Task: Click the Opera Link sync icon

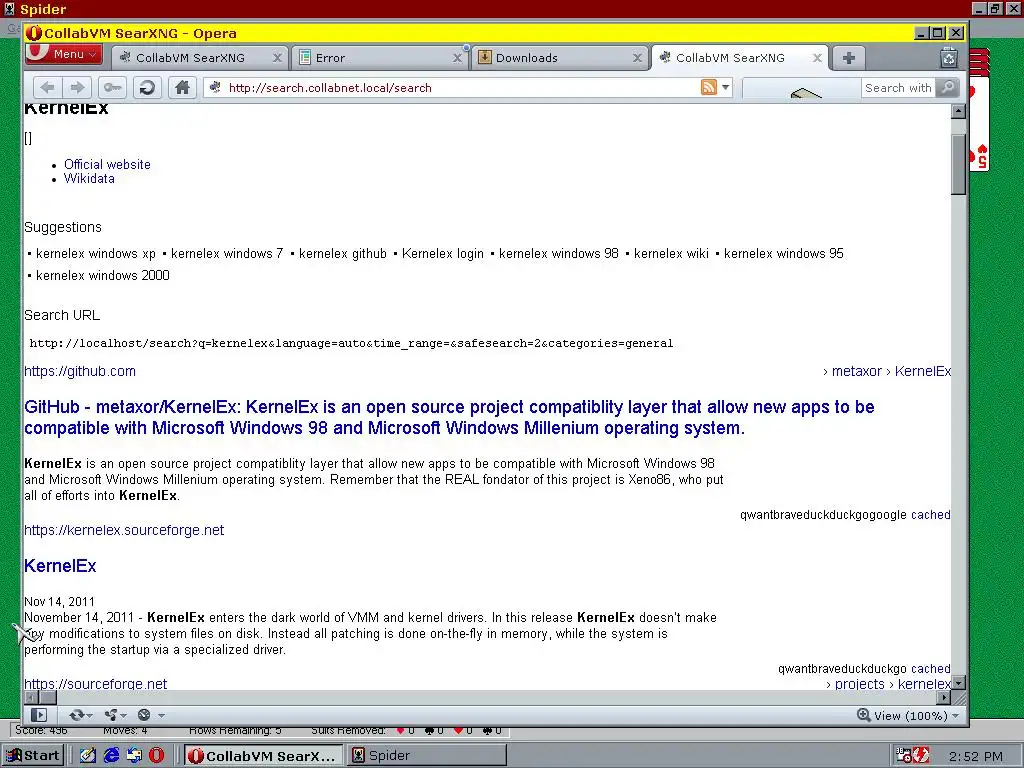Action: point(76,715)
